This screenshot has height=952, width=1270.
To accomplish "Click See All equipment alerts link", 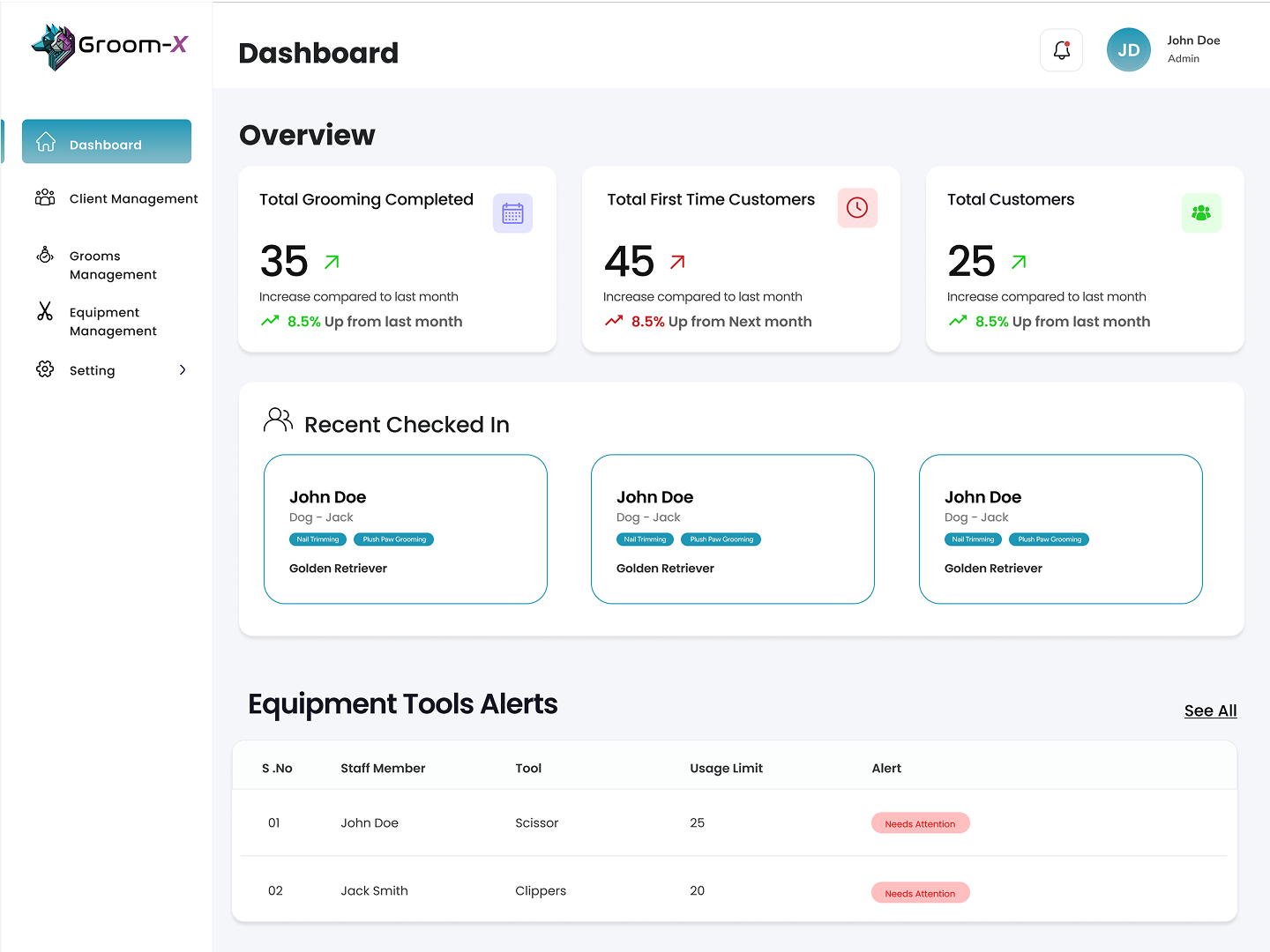I will click(x=1210, y=710).
